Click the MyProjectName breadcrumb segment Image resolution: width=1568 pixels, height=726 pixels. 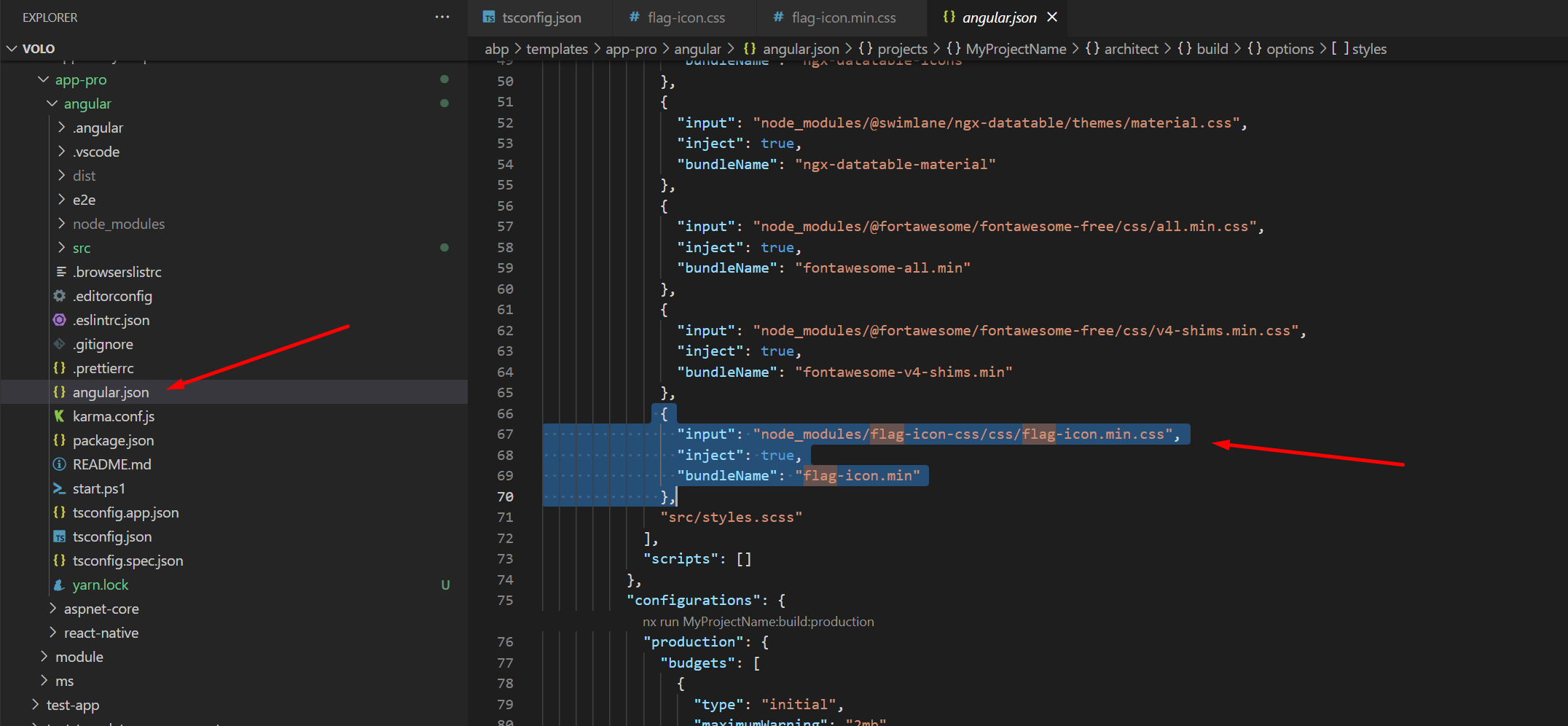pyautogui.click(x=1015, y=49)
